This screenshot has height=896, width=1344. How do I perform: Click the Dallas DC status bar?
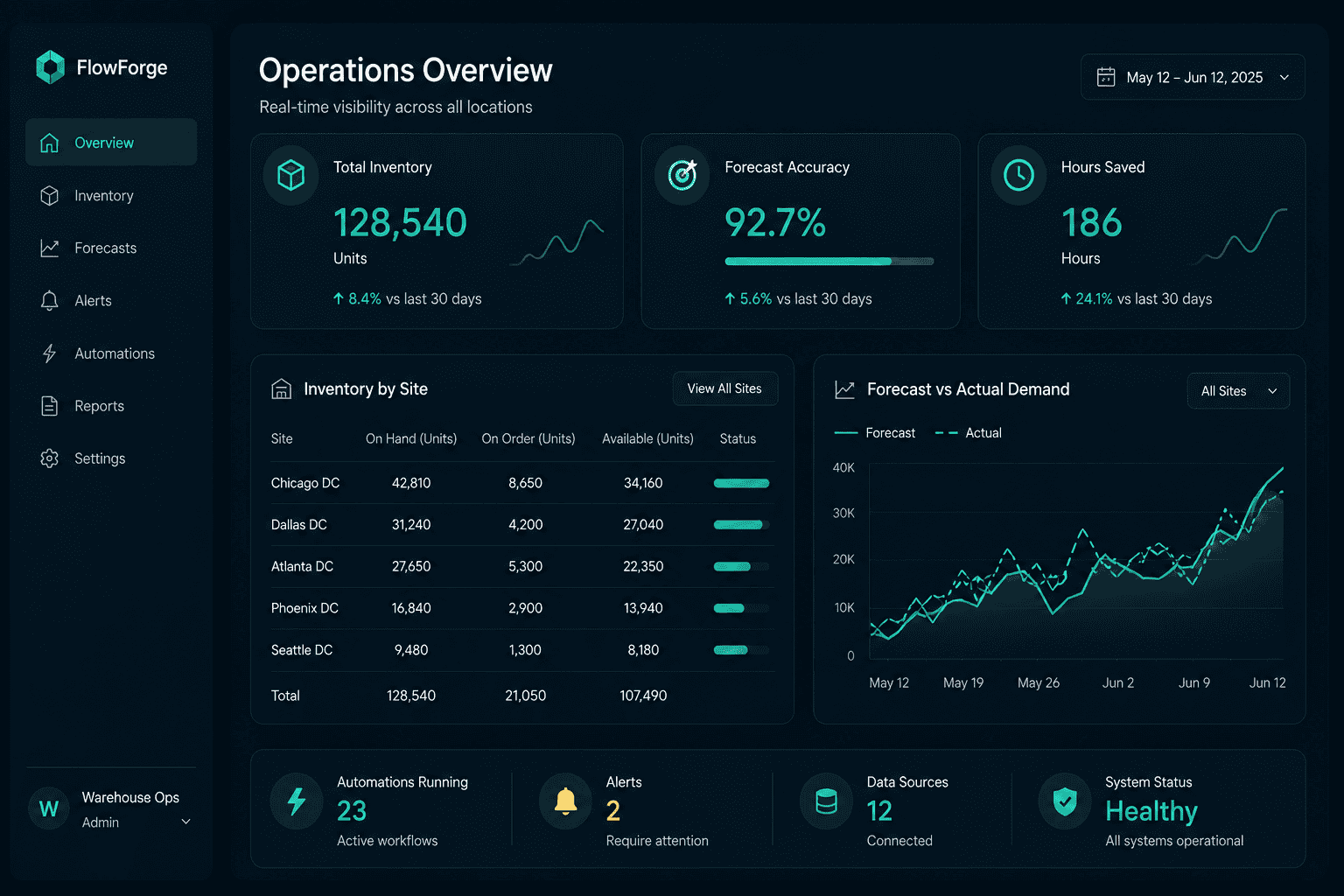(x=741, y=525)
